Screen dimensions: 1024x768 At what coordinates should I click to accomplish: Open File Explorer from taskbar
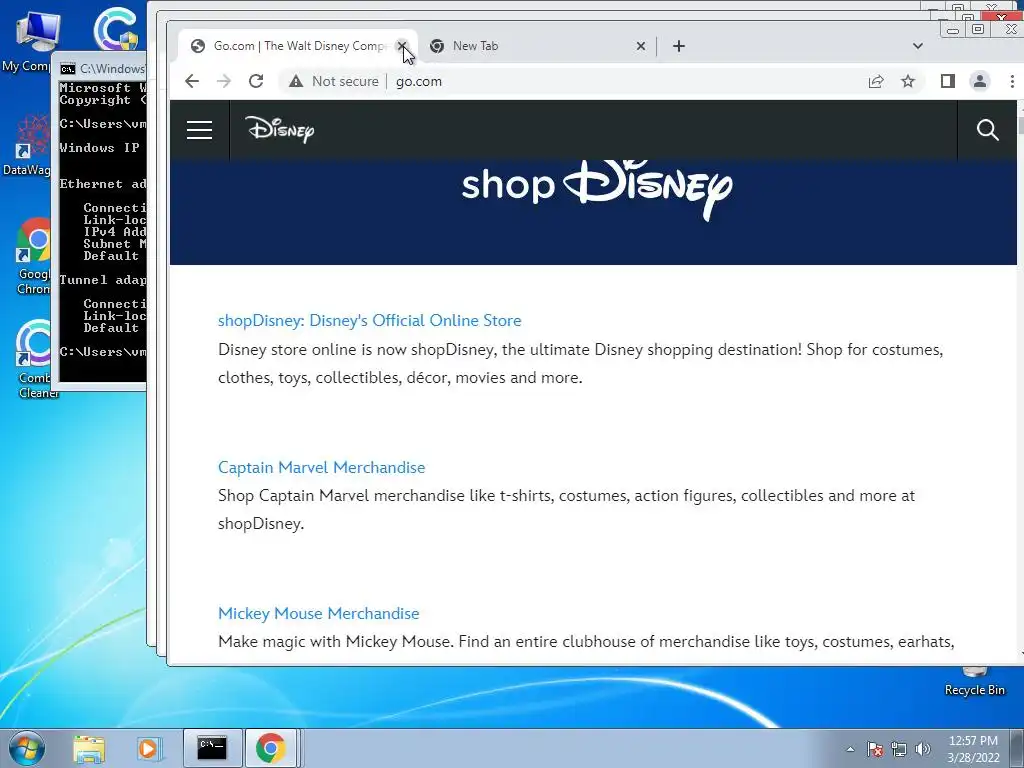coord(89,748)
